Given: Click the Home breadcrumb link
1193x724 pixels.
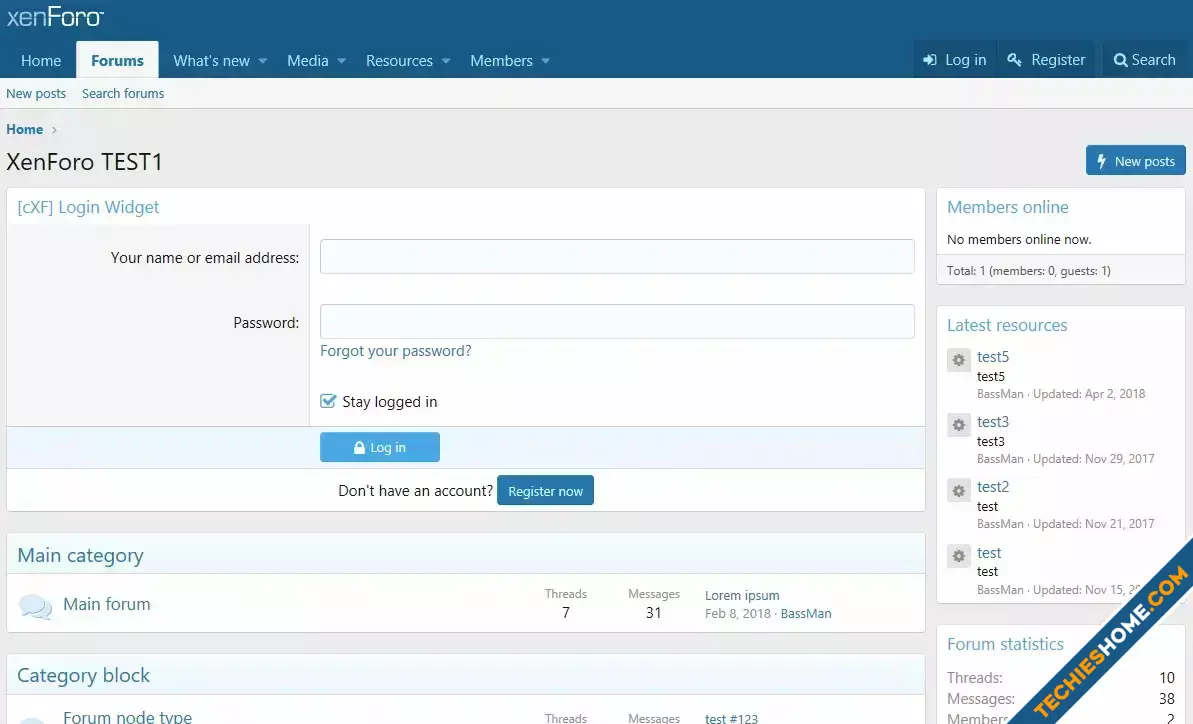Looking at the screenshot, I should pyautogui.click(x=24, y=129).
